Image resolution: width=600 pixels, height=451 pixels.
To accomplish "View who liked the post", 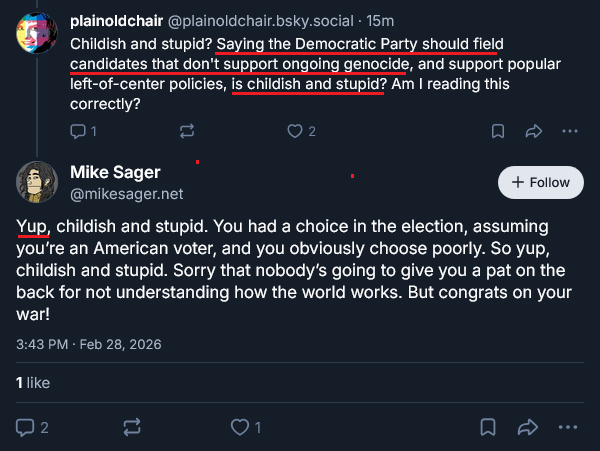I will (33, 382).
